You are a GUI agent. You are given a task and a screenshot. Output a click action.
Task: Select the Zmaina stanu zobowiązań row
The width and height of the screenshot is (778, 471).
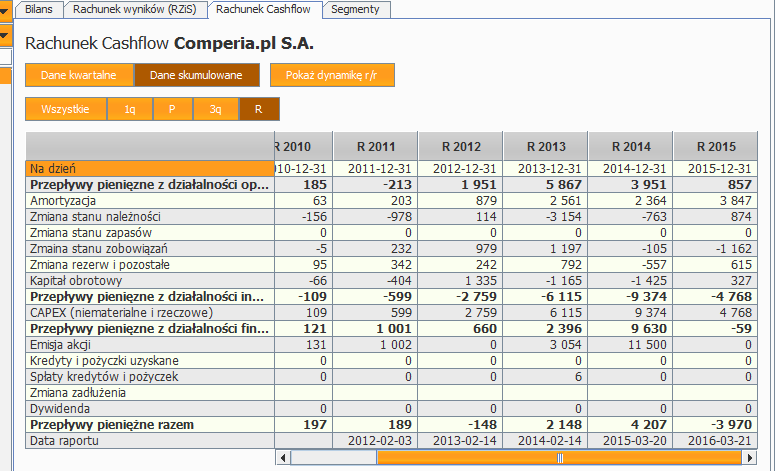click(x=150, y=249)
